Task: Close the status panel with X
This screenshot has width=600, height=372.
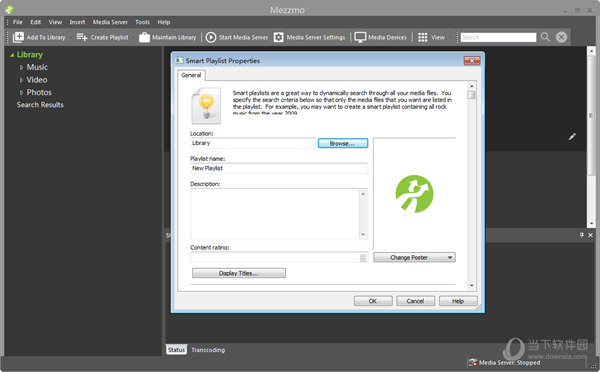Action: 590,235
